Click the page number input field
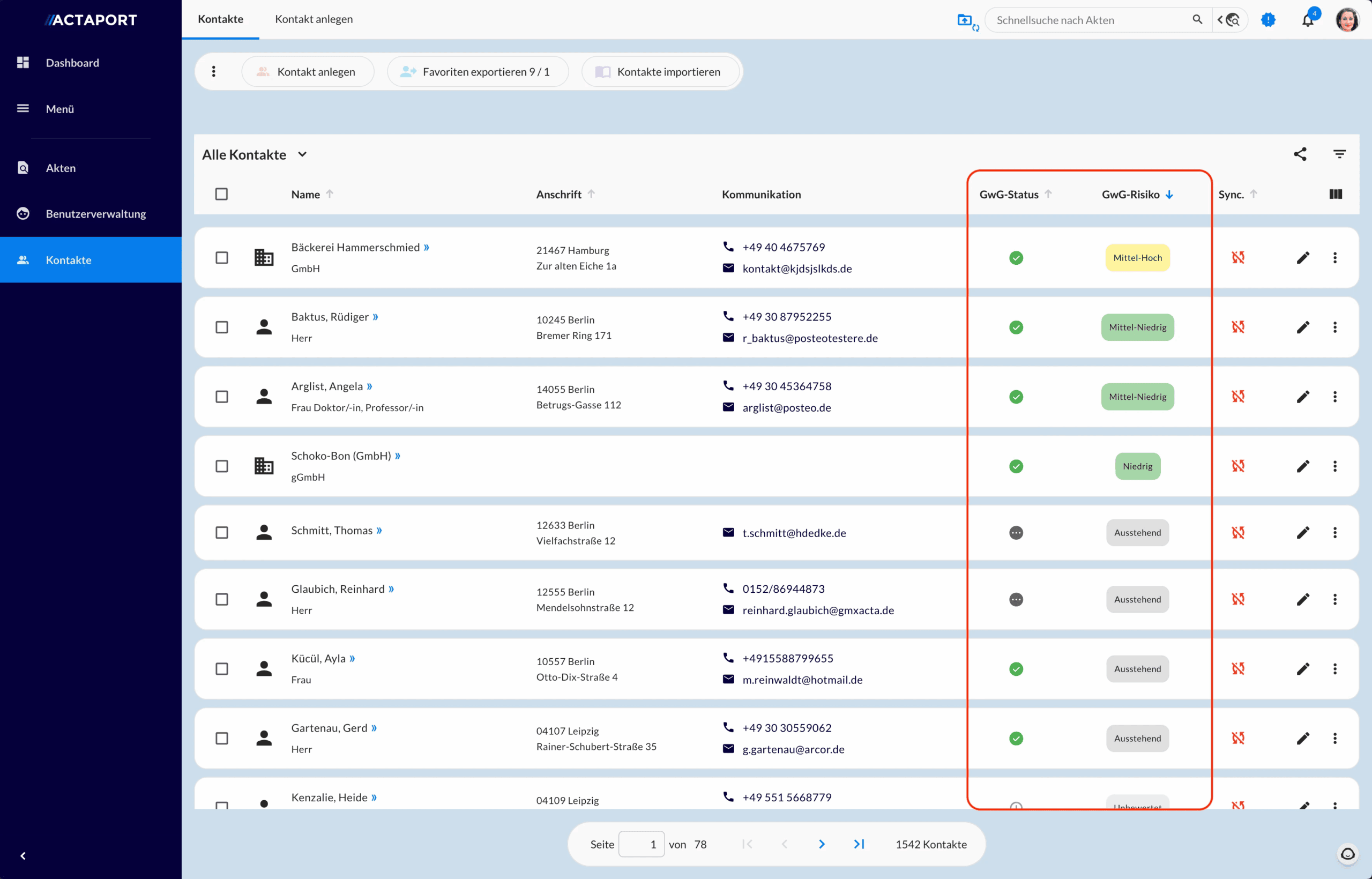 coord(642,844)
